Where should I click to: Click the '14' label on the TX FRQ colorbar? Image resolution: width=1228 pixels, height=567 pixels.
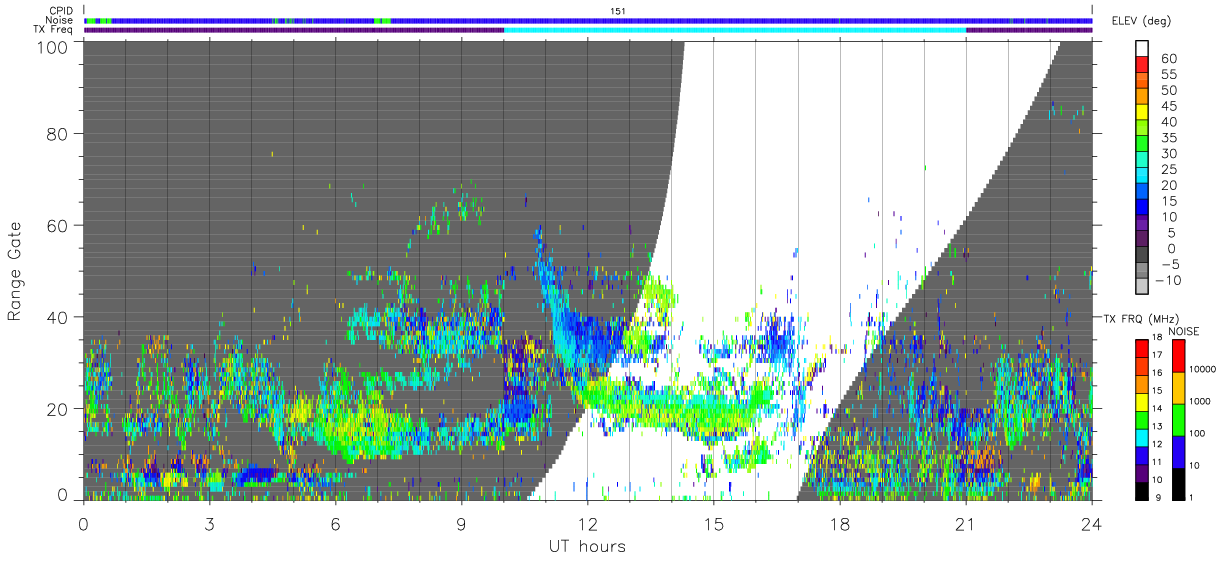click(1157, 408)
